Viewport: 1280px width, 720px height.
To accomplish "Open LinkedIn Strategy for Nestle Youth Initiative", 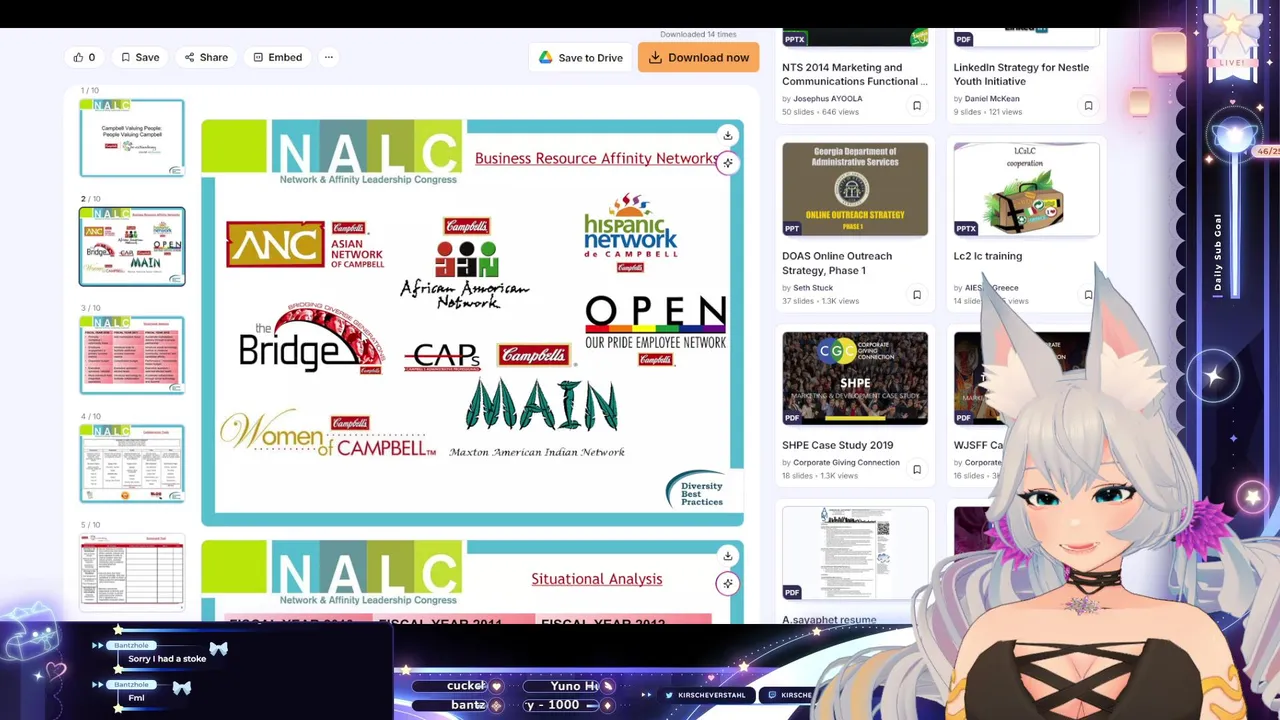I will [x=1021, y=74].
